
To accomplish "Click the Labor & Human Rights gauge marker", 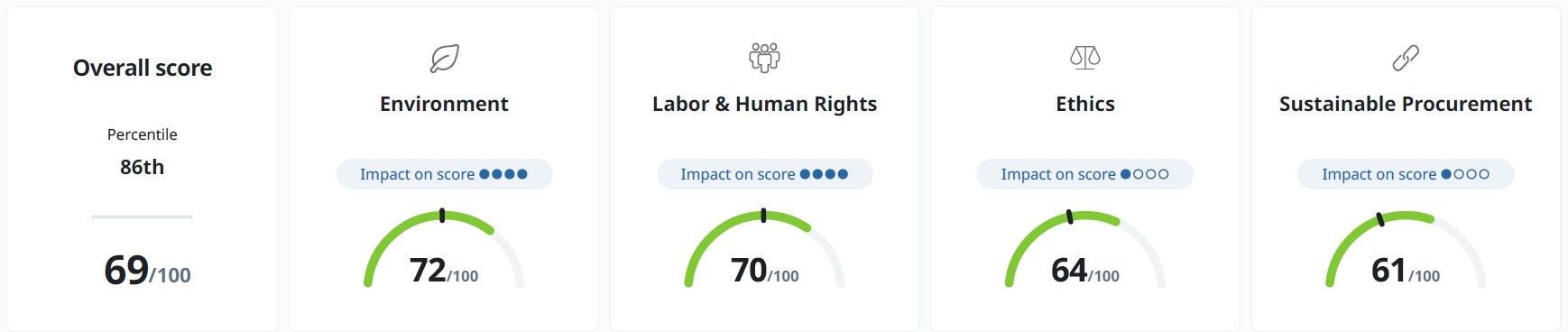I will [763, 215].
